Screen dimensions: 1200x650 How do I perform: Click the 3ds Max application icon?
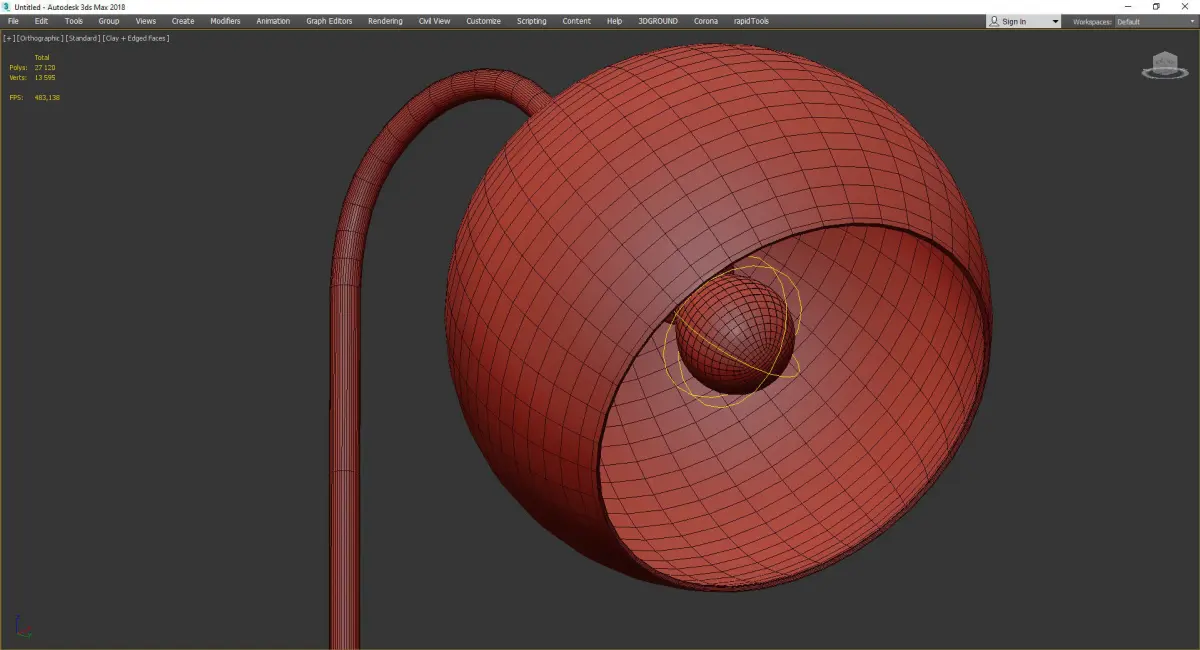coord(6,6)
